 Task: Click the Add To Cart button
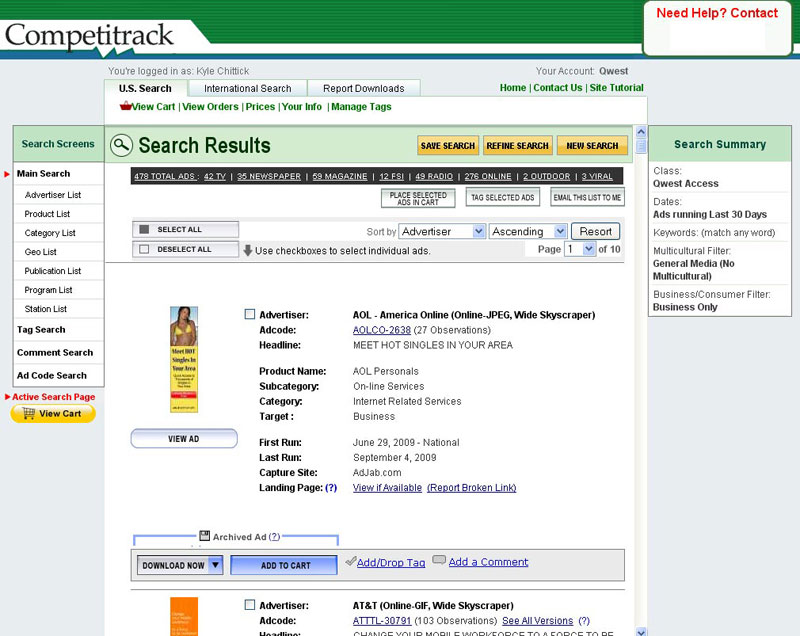coord(284,565)
